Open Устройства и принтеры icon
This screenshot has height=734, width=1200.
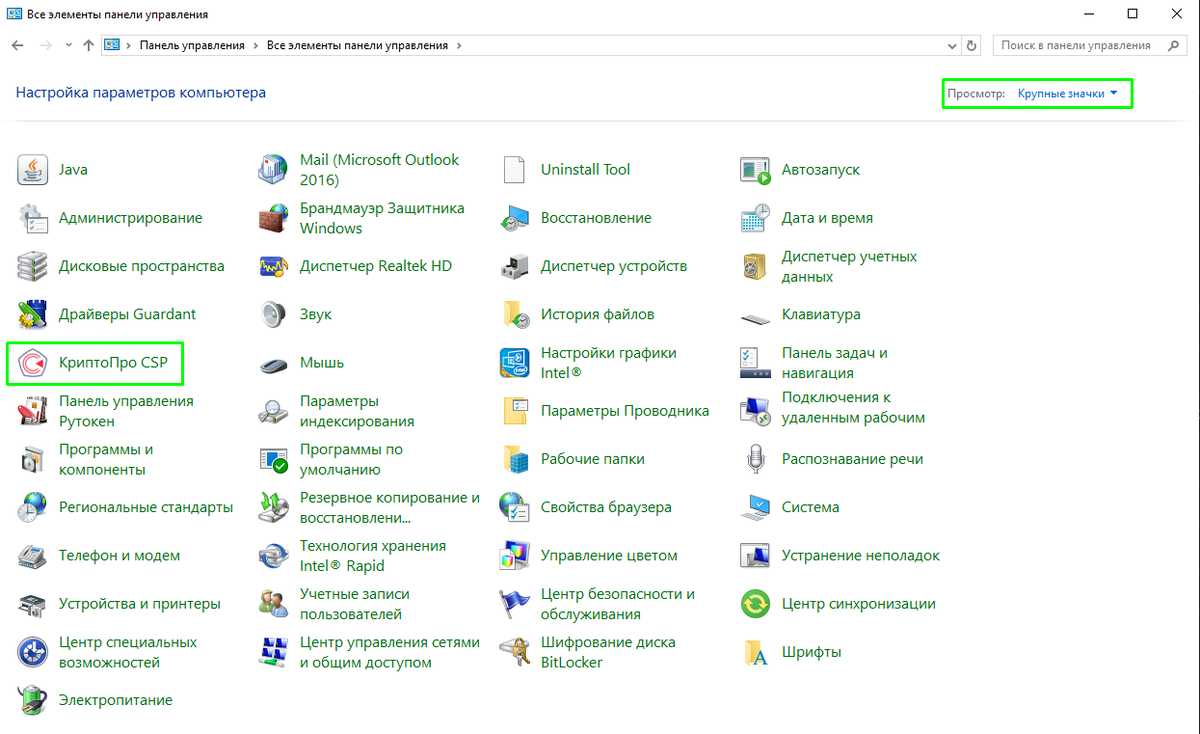33,604
